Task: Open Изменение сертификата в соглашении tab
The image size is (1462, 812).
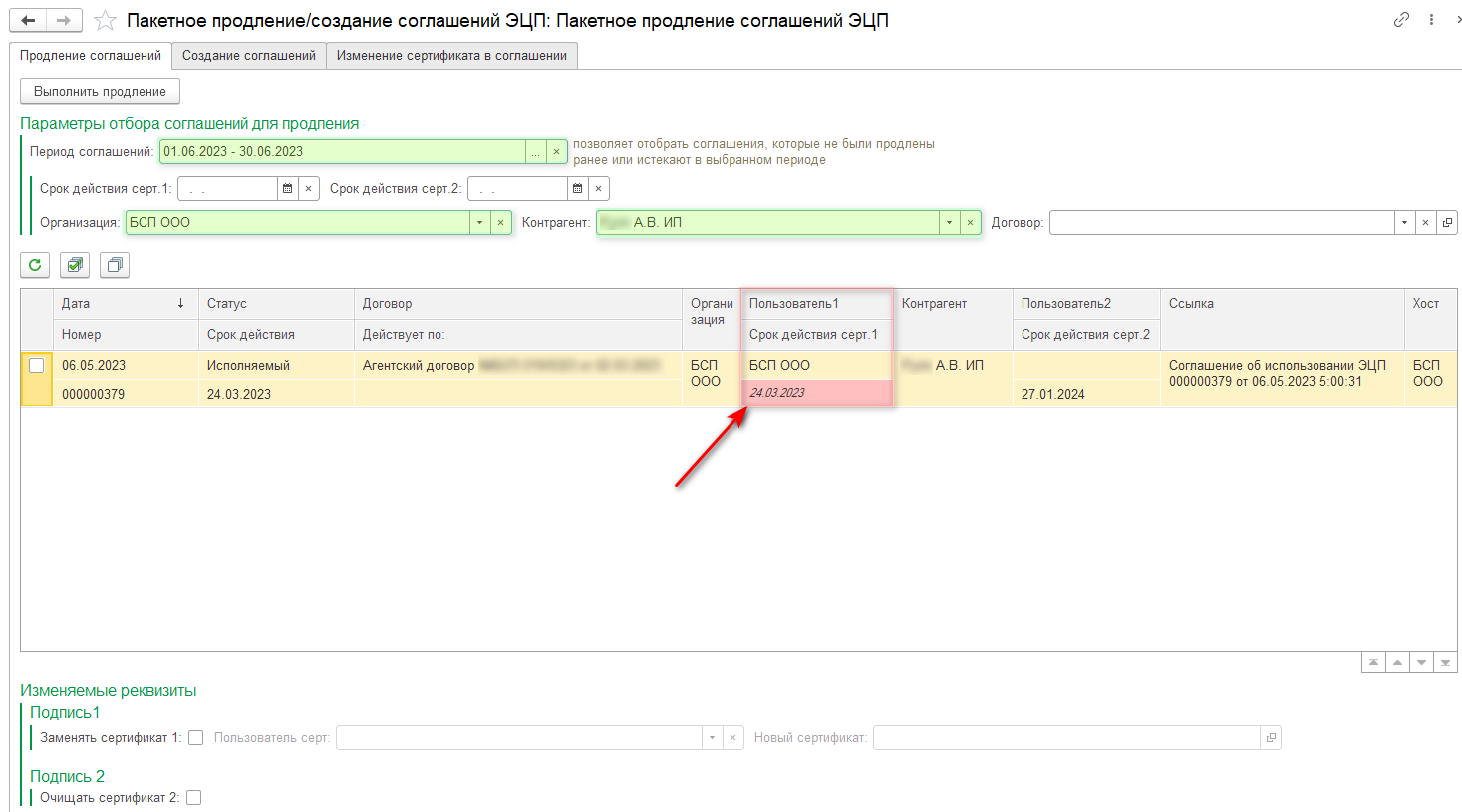Action: [x=451, y=56]
